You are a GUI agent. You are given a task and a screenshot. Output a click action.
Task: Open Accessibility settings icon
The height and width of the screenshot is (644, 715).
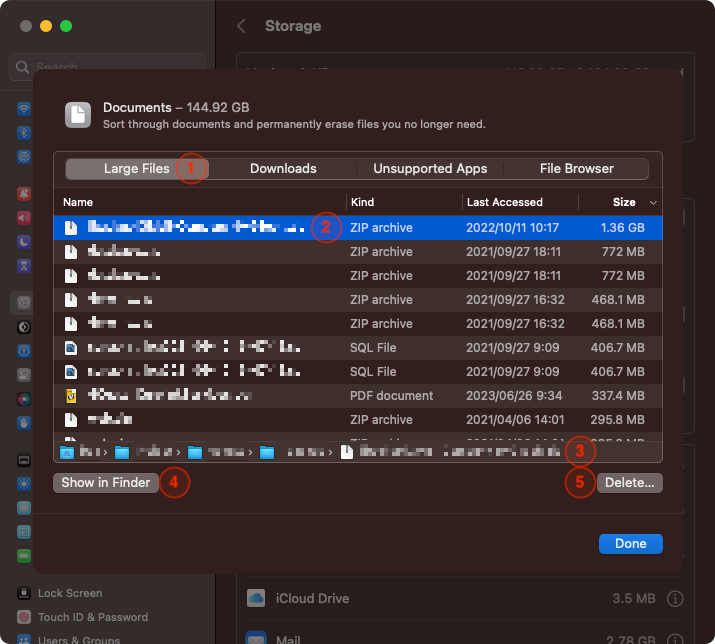point(24,351)
